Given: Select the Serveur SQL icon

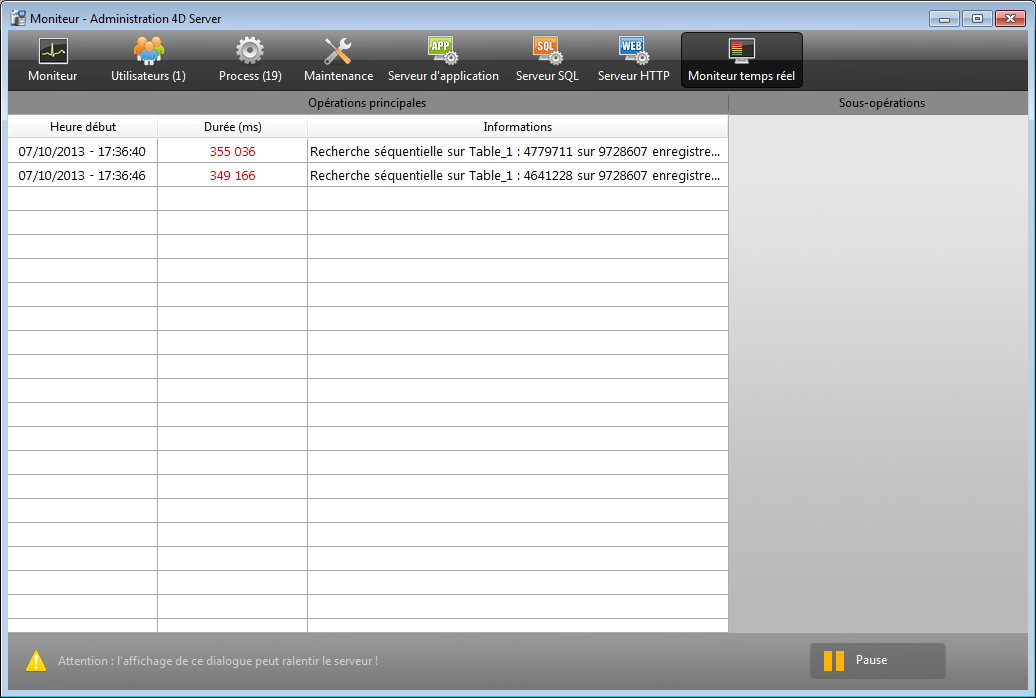Looking at the screenshot, I should click(547, 51).
